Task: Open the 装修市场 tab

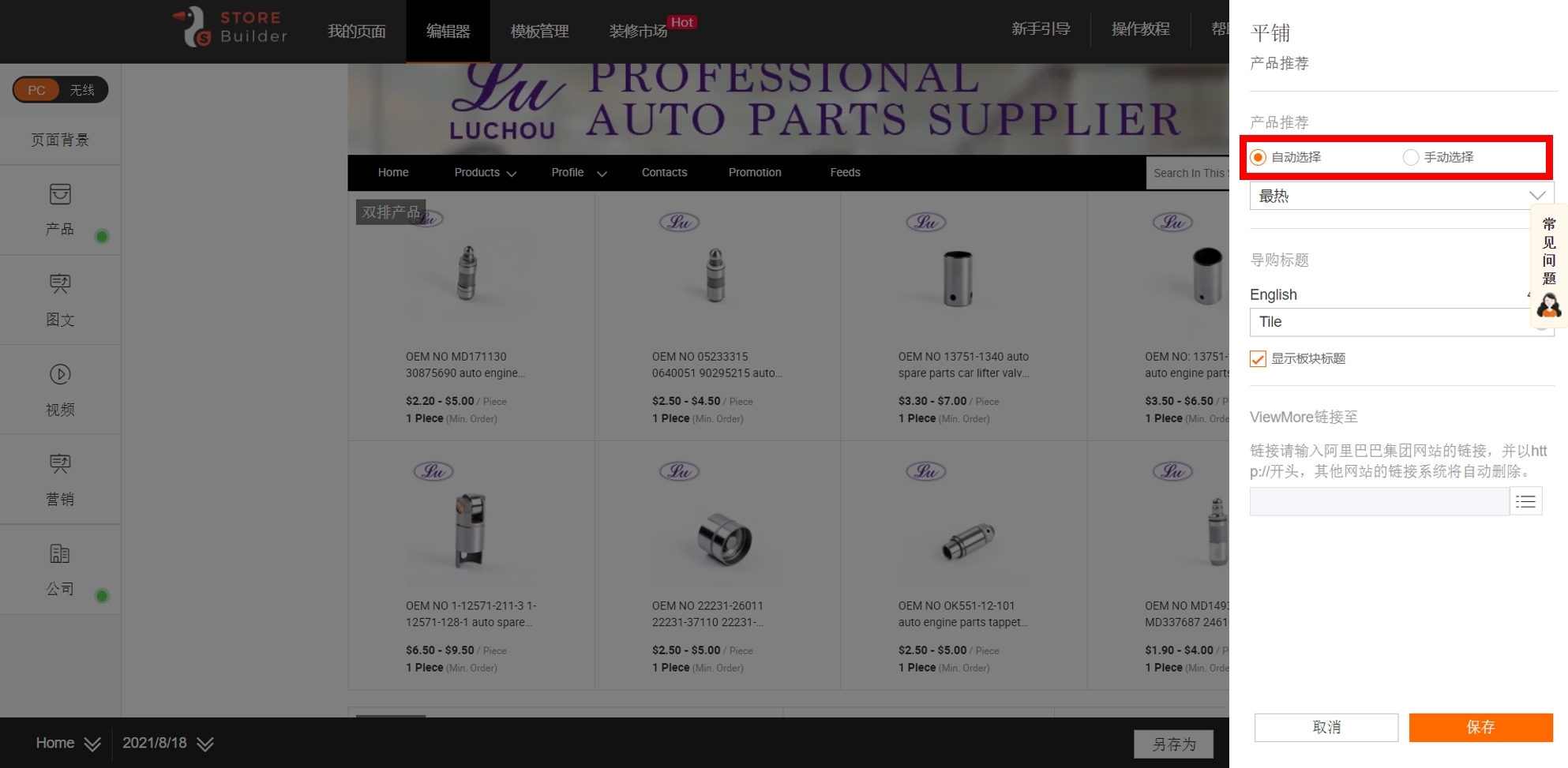Action: coord(638,31)
